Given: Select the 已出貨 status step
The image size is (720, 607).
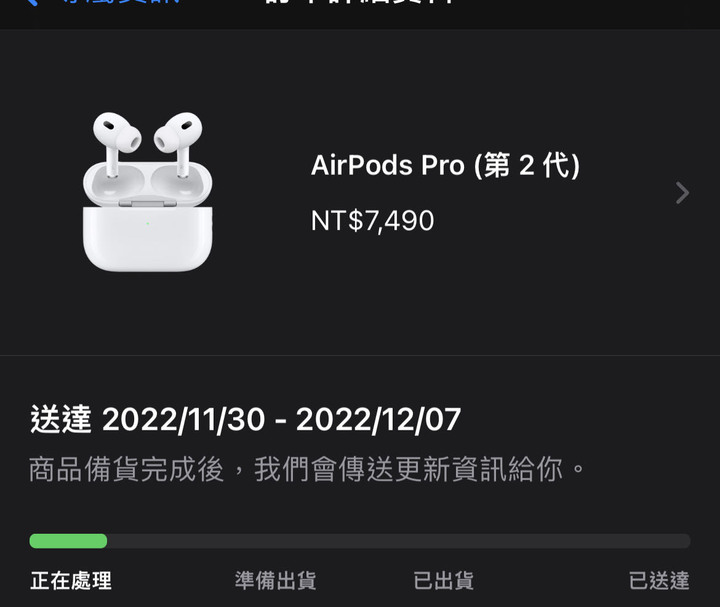Looking at the screenshot, I should (443, 580).
